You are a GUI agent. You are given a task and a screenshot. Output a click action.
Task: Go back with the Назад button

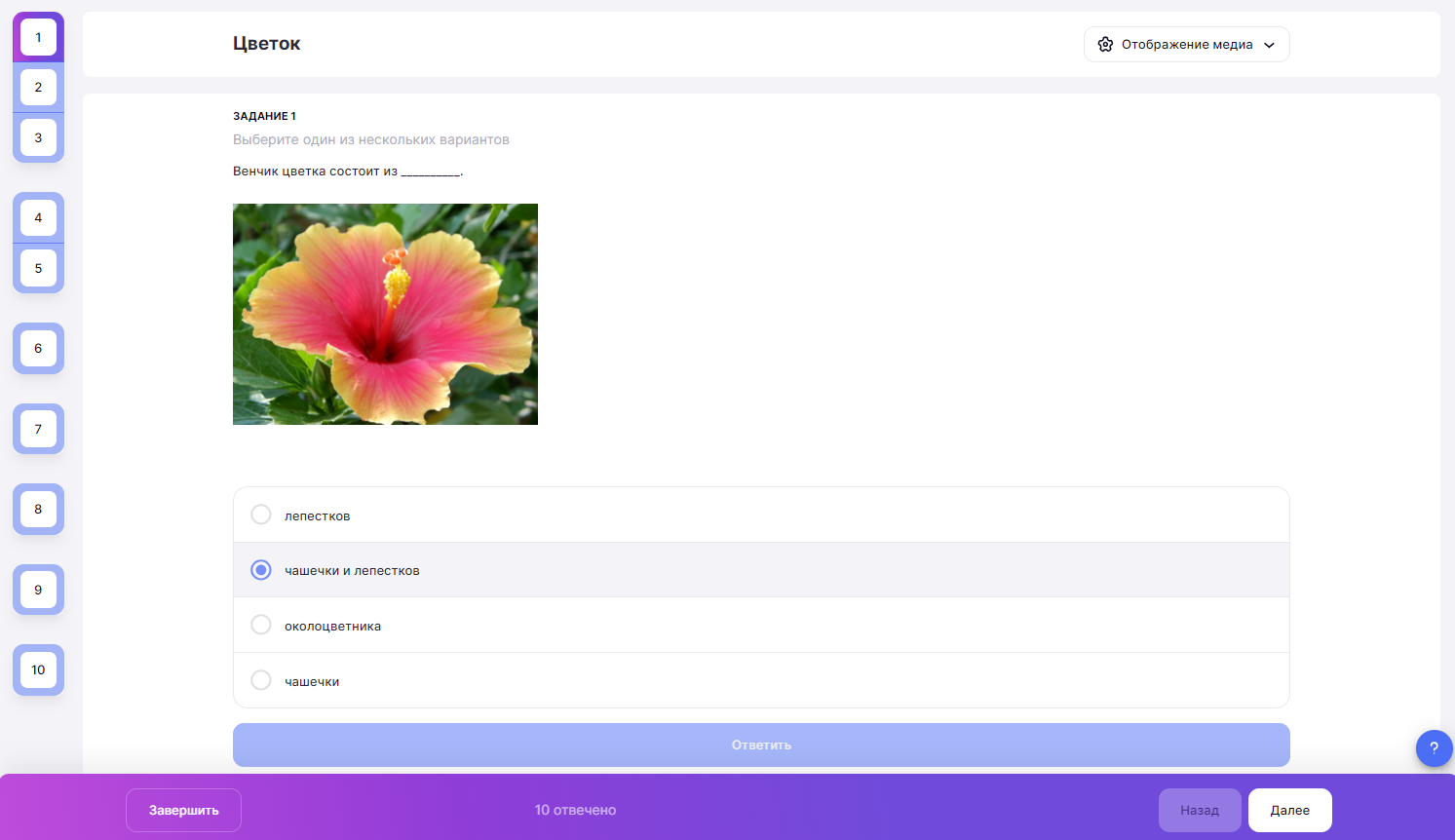pos(1200,810)
